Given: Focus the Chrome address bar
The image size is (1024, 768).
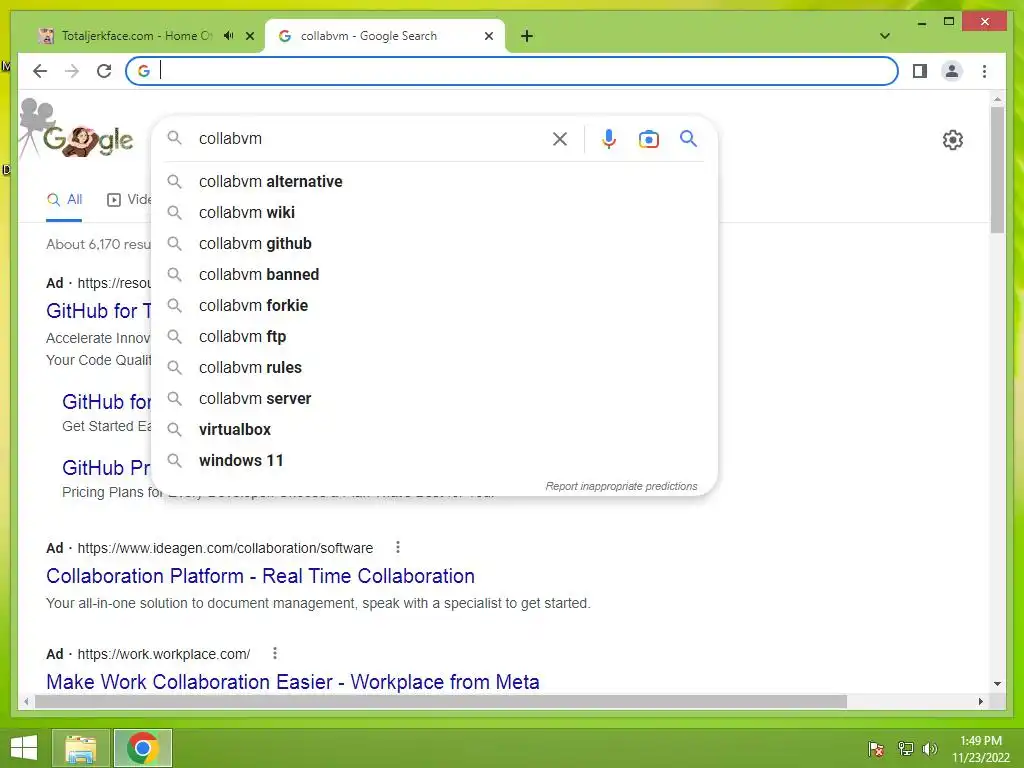Looking at the screenshot, I should 511,71.
